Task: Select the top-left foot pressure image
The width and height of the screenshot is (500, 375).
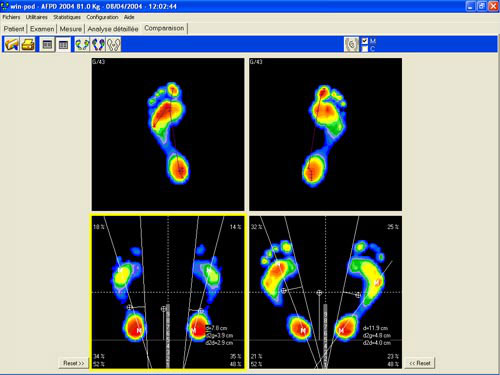Action: click(x=168, y=134)
